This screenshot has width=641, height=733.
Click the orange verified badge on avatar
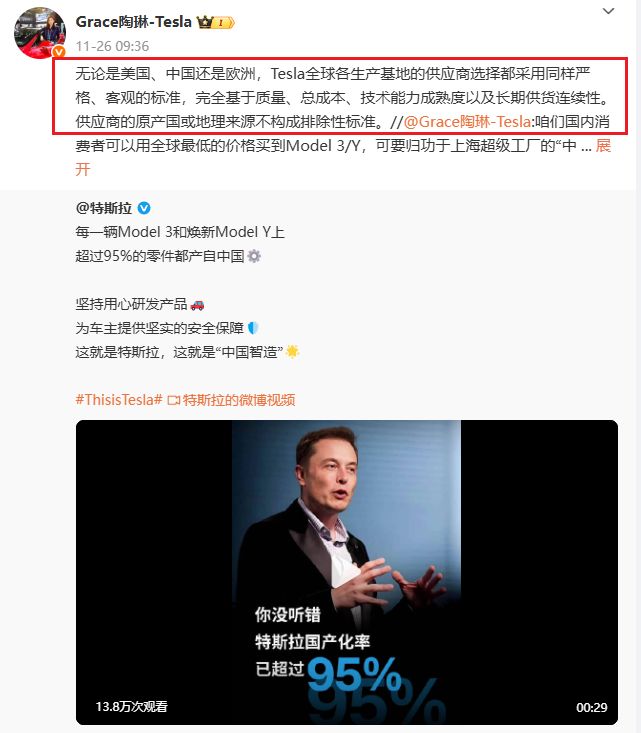pyautogui.click(x=59, y=52)
